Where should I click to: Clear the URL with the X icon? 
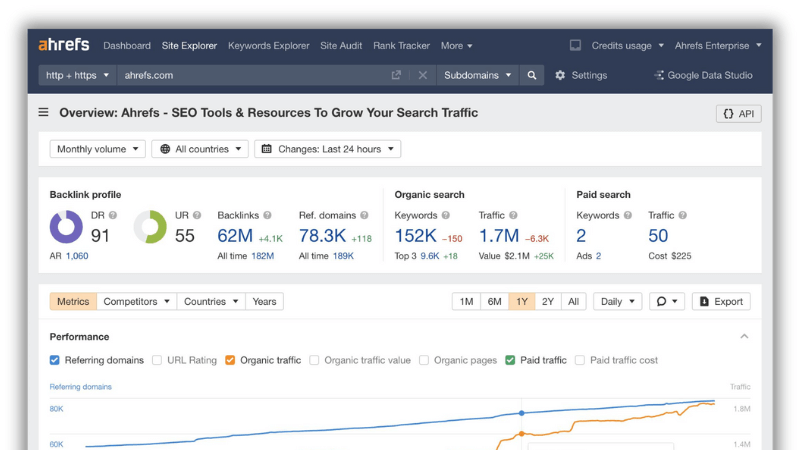click(x=422, y=76)
